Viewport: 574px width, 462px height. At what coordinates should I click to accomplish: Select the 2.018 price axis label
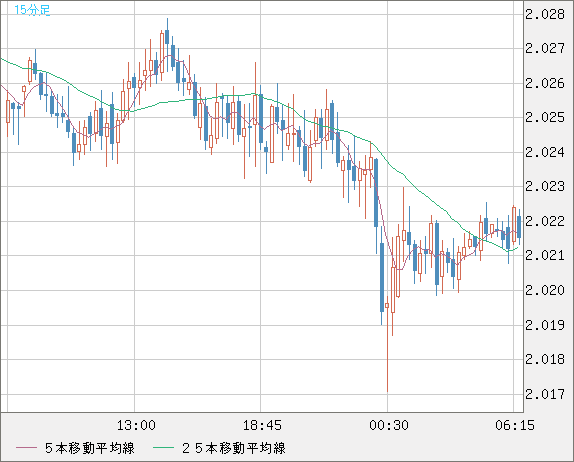point(545,359)
